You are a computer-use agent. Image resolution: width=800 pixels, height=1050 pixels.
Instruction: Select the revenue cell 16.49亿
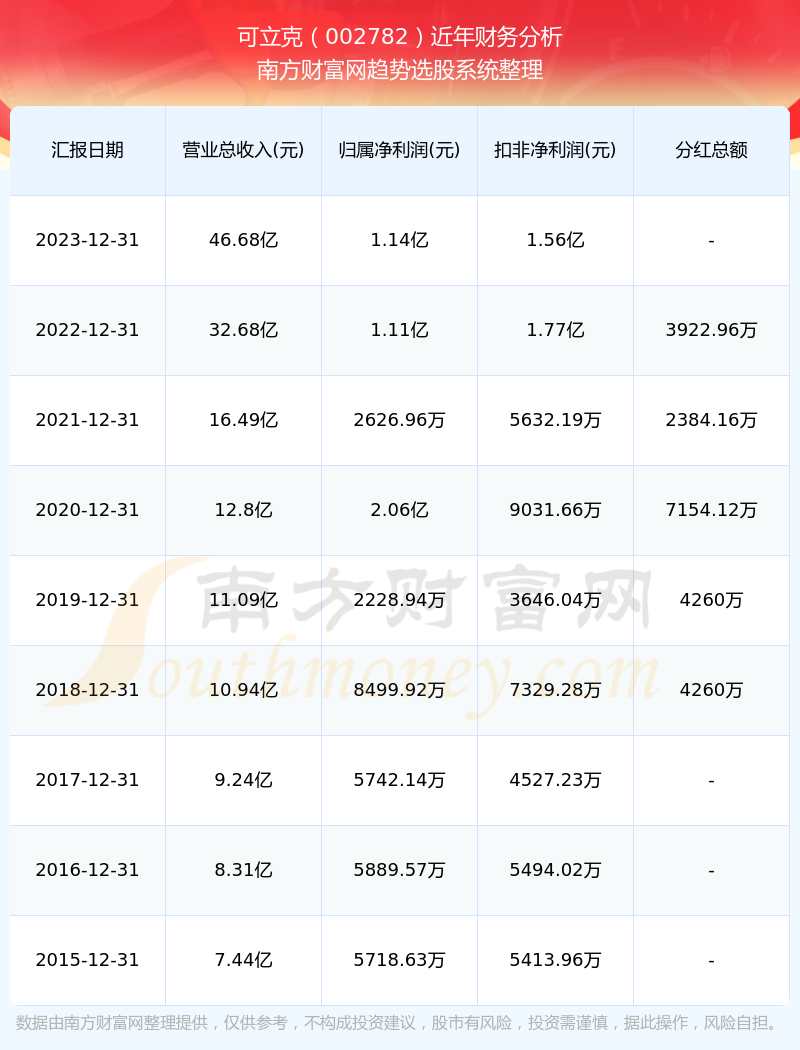coord(244,420)
